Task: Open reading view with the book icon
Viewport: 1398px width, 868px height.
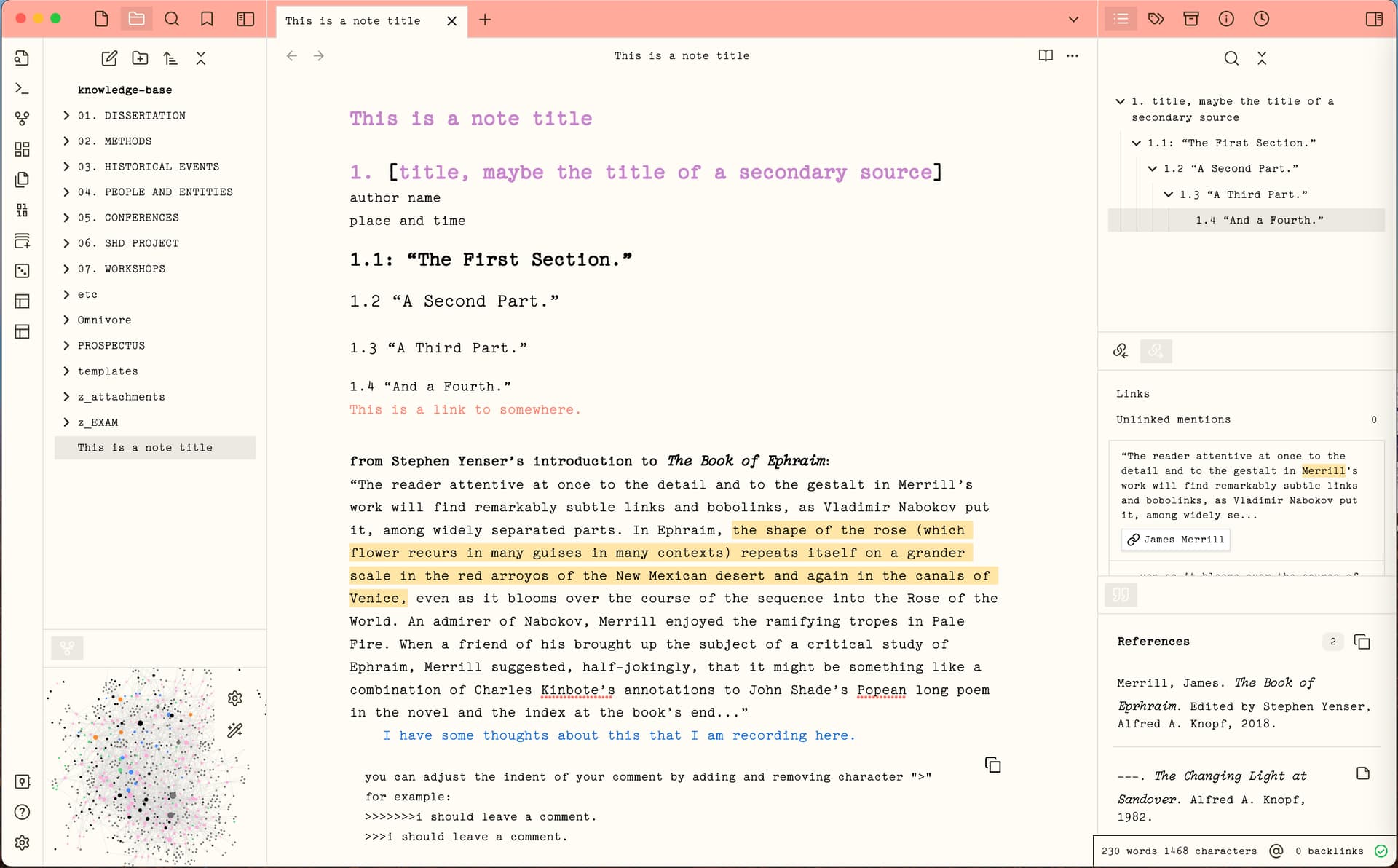Action: click(1046, 55)
